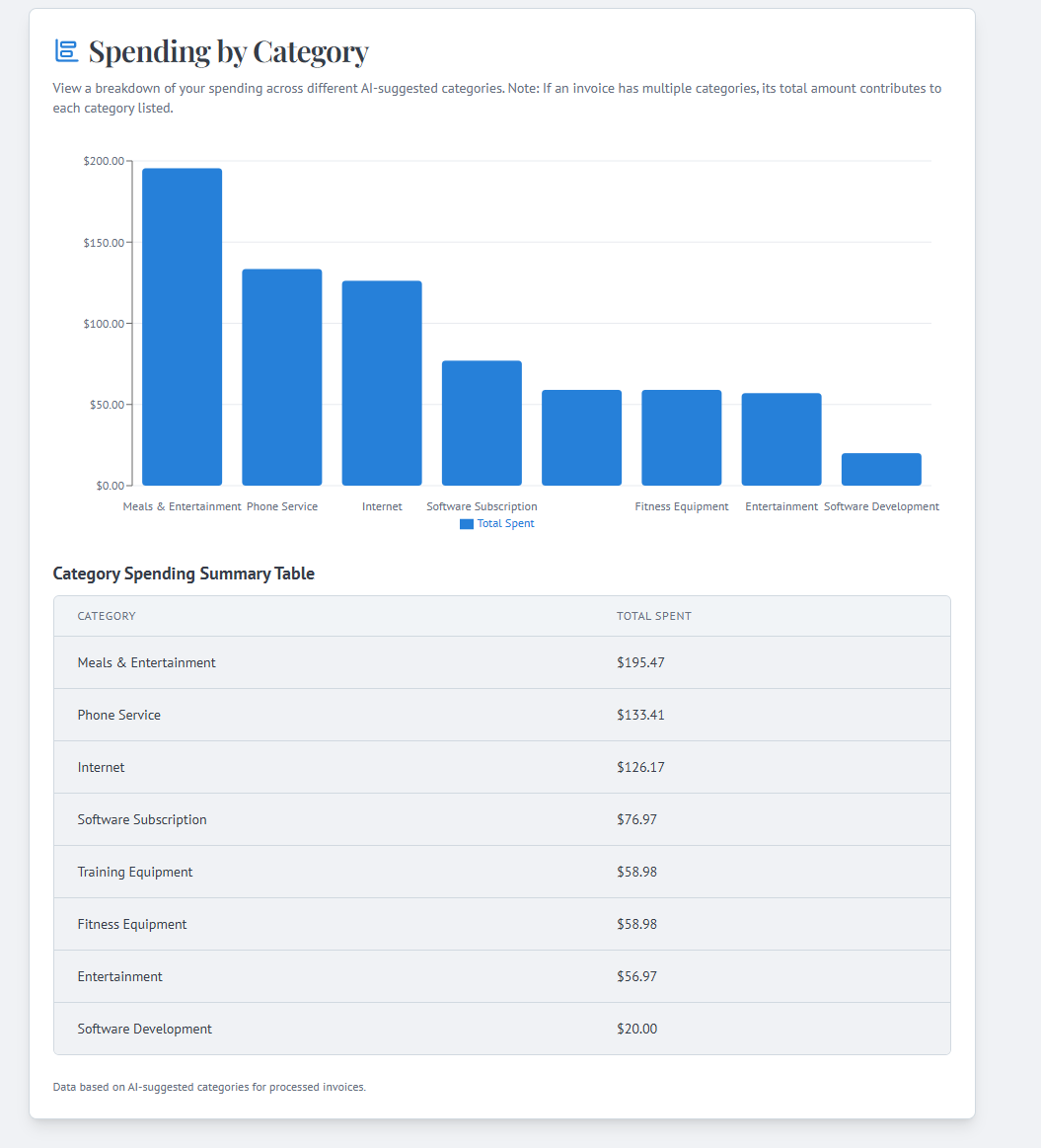Select the Software Development table row
Screen dimensions: 1041x1148
502,1029
